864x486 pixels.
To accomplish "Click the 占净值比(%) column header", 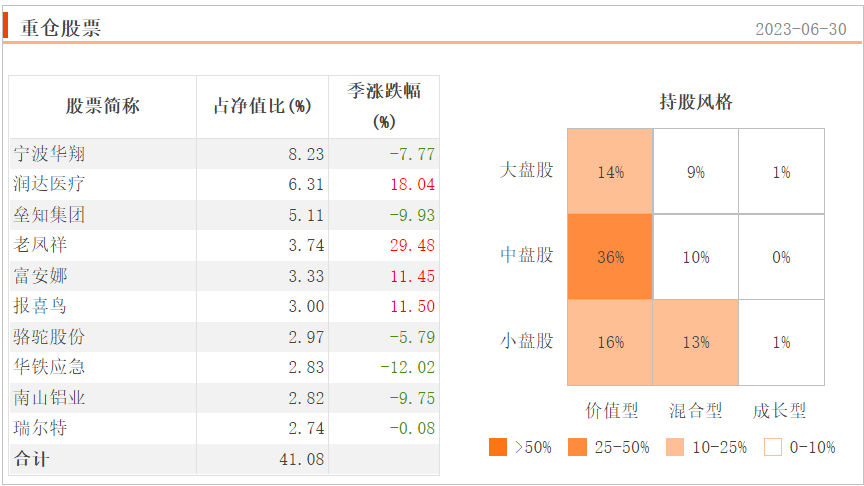I will (x=262, y=106).
